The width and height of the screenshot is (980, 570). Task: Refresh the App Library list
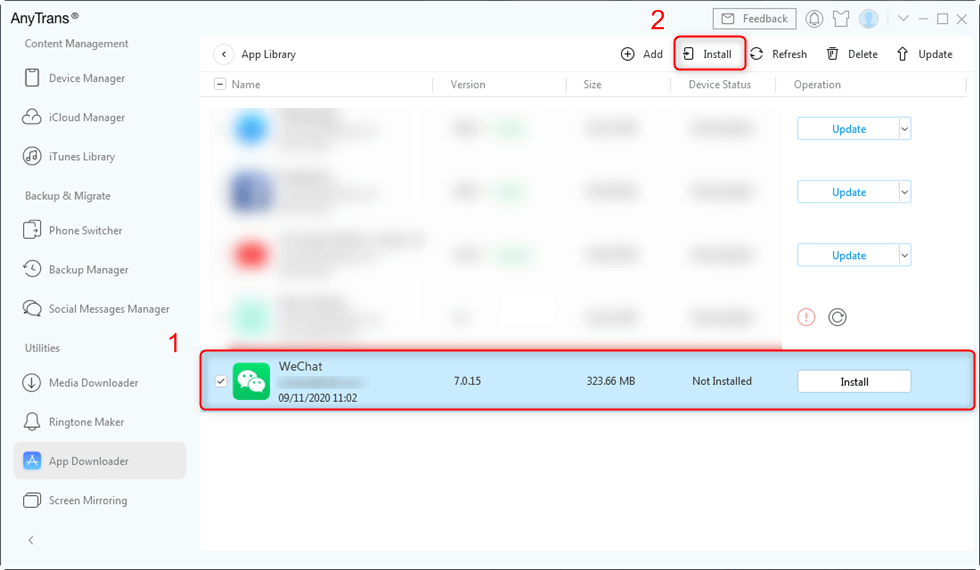pos(779,54)
